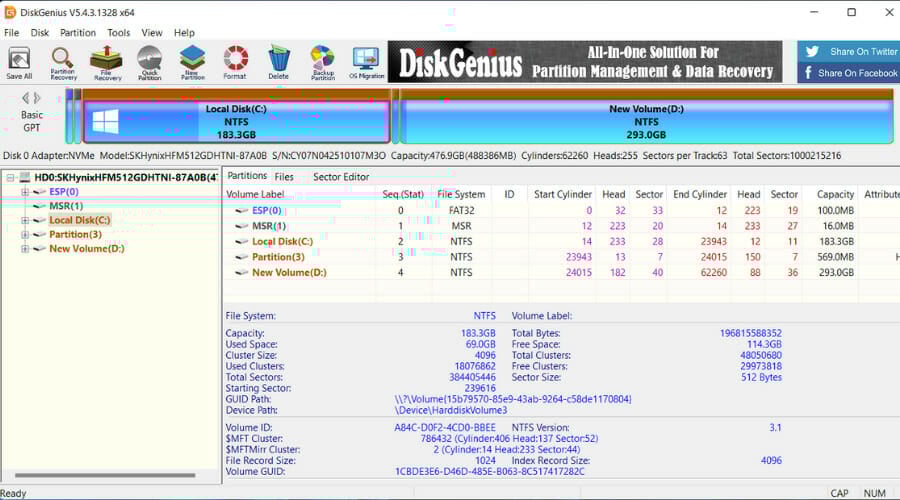Screen dimensions: 900x500
Task: Select the ESP(0) row in partition table
Action: click(x=561, y=211)
